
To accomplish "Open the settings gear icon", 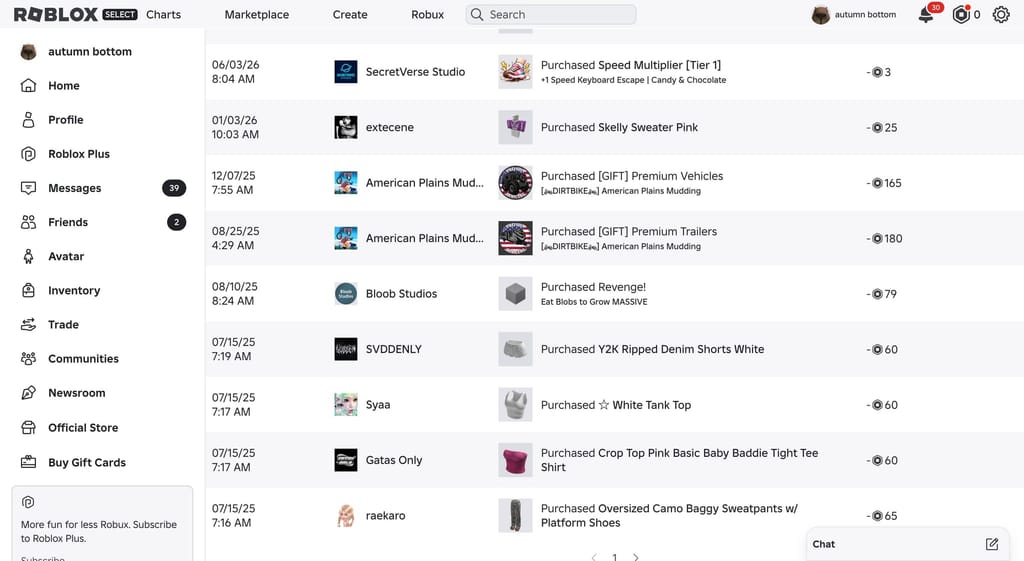I will click(x=1001, y=14).
